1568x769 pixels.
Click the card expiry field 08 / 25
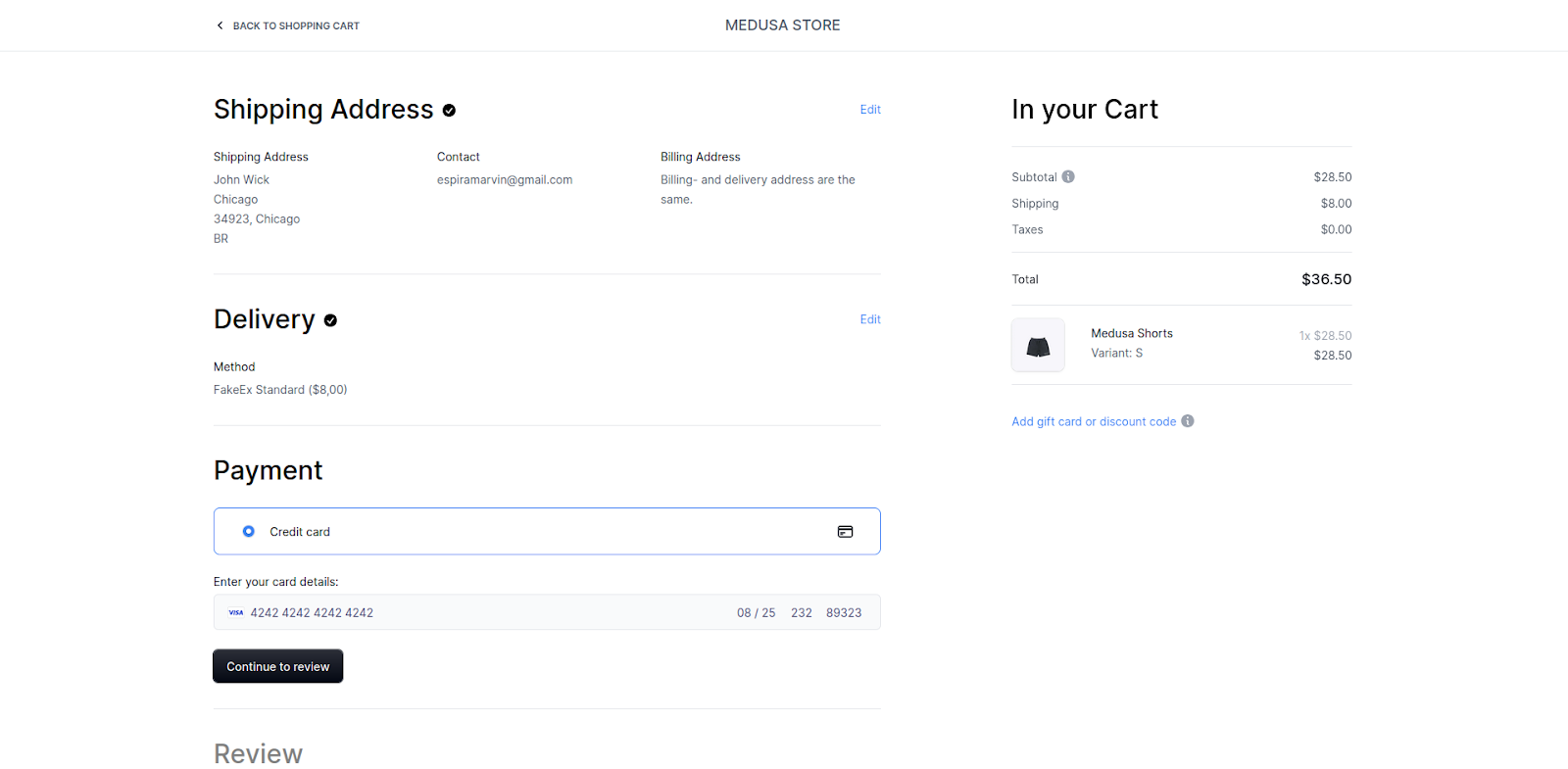[x=756, y=613]
